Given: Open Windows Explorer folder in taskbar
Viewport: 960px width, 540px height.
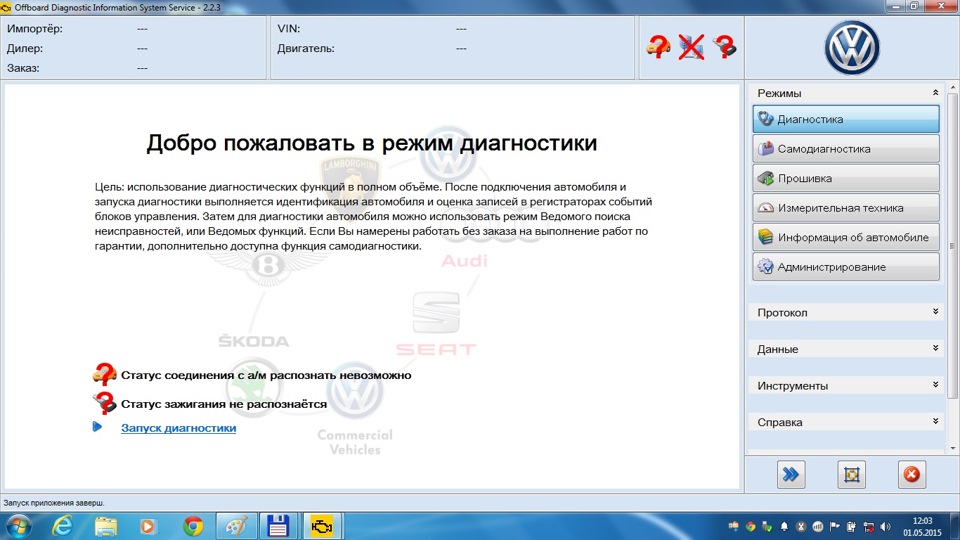Looking at the screenshot, I should pos(105,526).
